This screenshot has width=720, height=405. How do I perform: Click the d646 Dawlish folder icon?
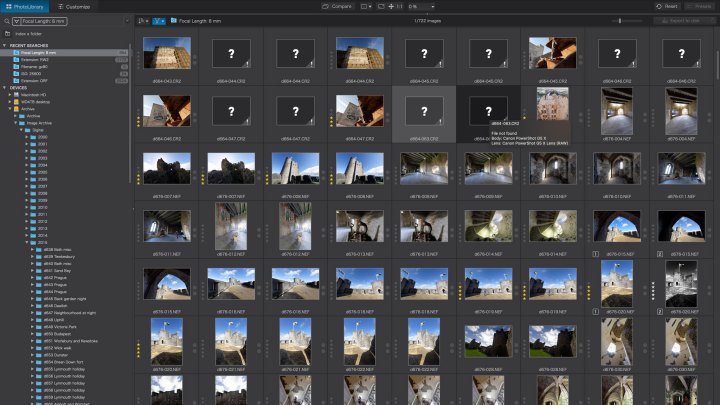[39, 306]
